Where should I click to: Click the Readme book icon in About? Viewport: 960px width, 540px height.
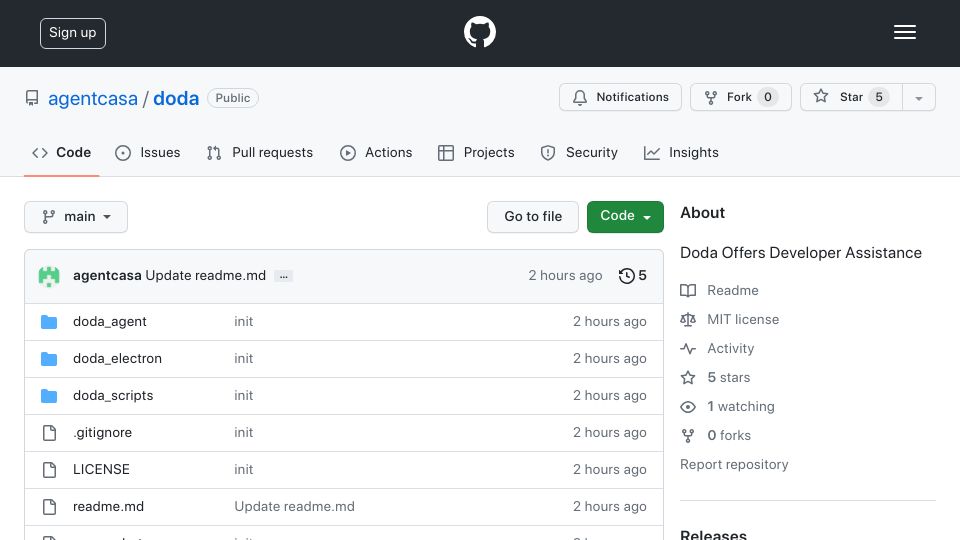coord(688,290)
